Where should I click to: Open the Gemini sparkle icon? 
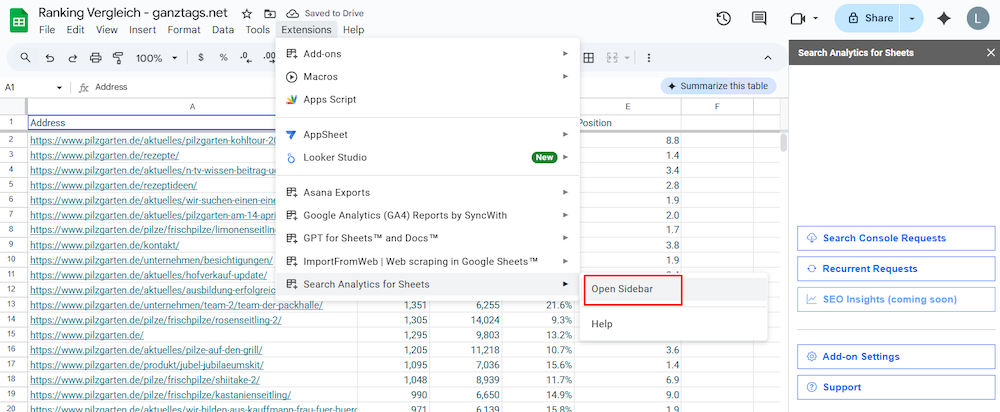pos(944,18)
